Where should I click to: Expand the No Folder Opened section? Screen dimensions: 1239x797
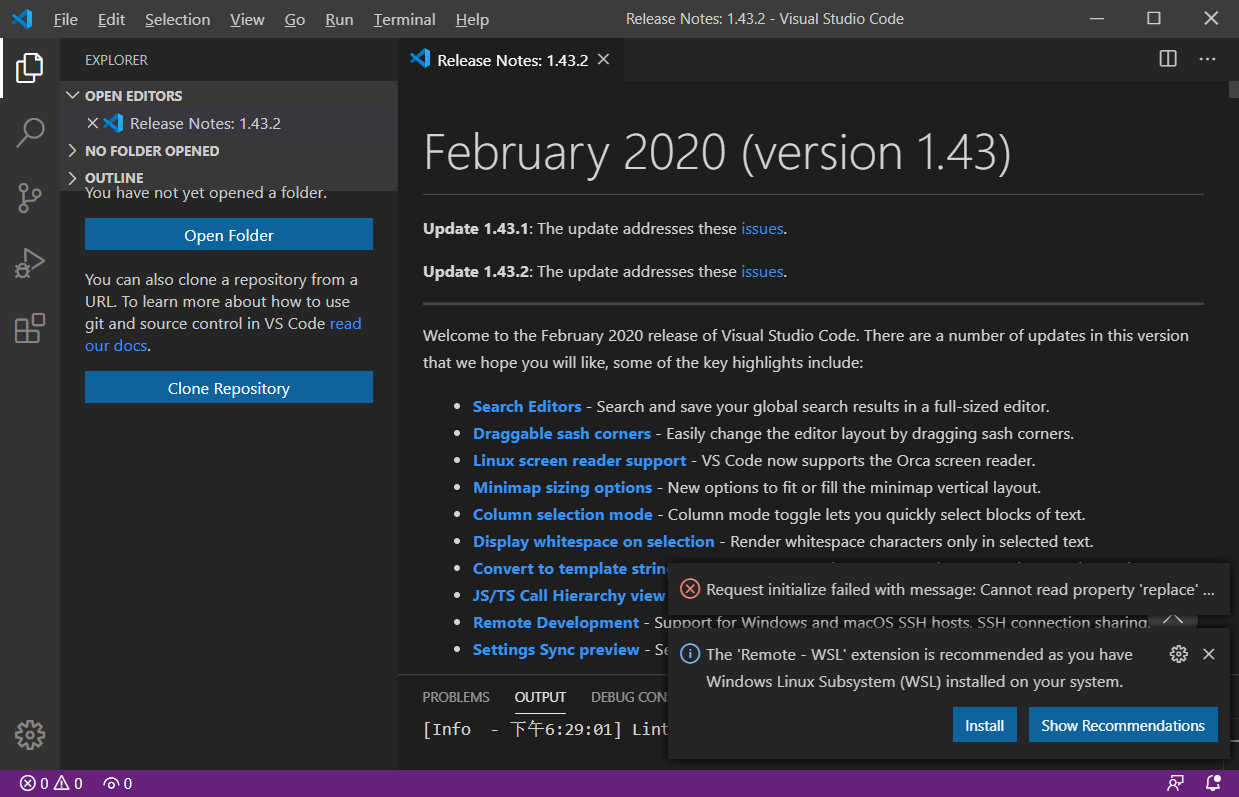click(x=229, y=151)
